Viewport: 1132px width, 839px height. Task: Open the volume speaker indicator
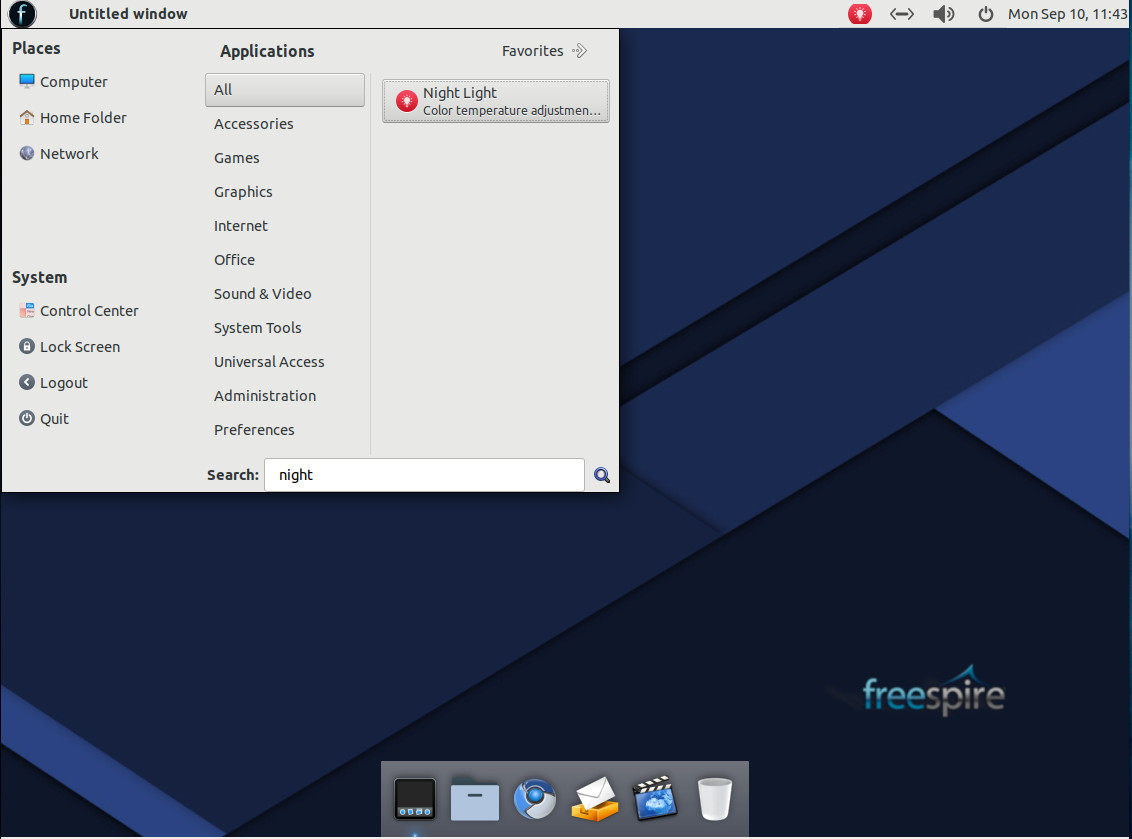(x=944, y=14)
